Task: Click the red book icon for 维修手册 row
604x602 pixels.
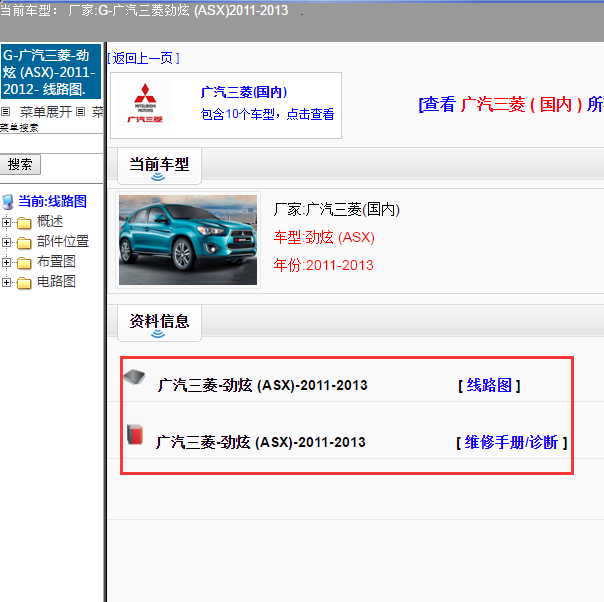Action: click(x=135, y=434)
